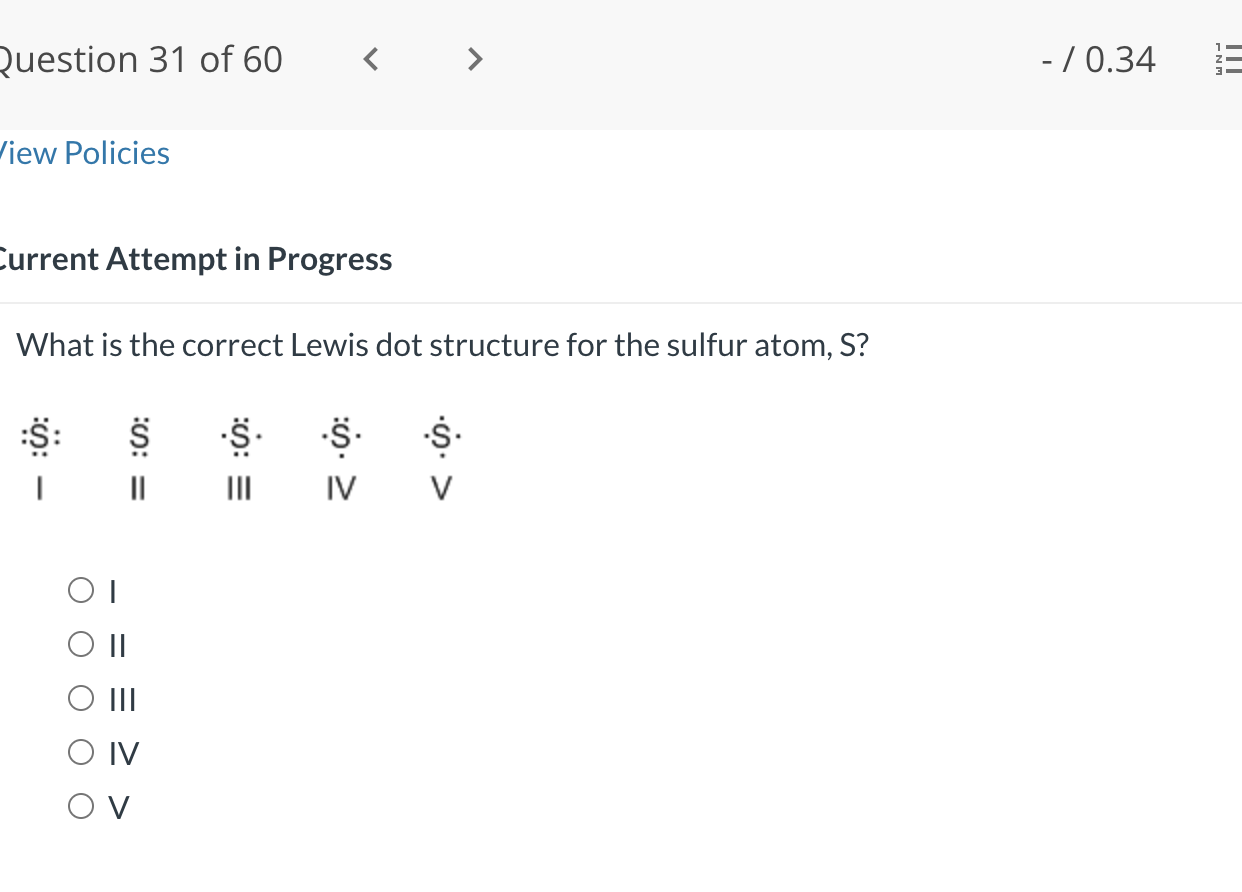The height and width of the screenshot is (892, 1242).
Task: Click the question text about sulfur atom
Action: click(x=442, y=344)
